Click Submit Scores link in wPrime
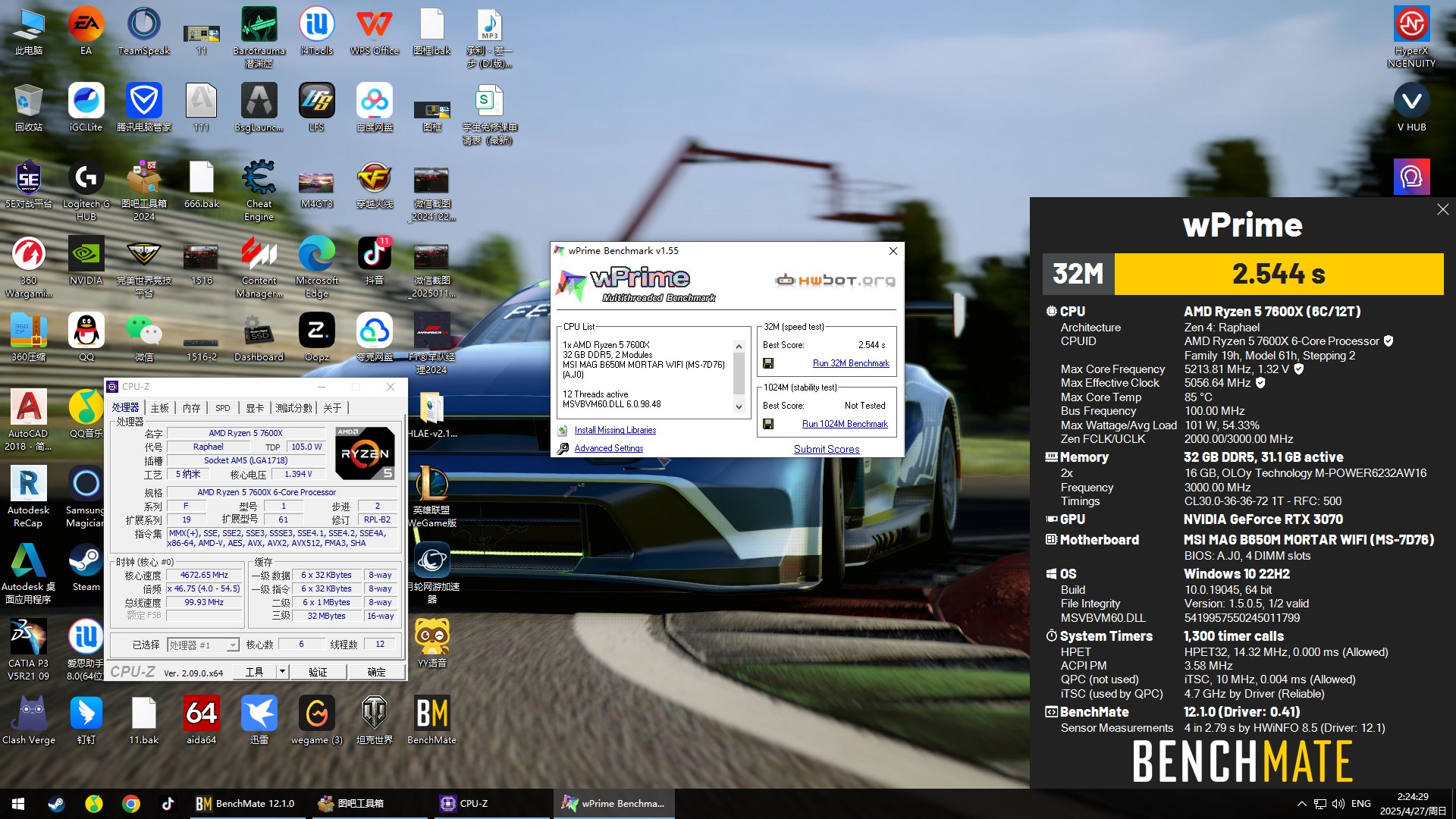This screenshot has width=1456, height=819. (x=827, y=449)
